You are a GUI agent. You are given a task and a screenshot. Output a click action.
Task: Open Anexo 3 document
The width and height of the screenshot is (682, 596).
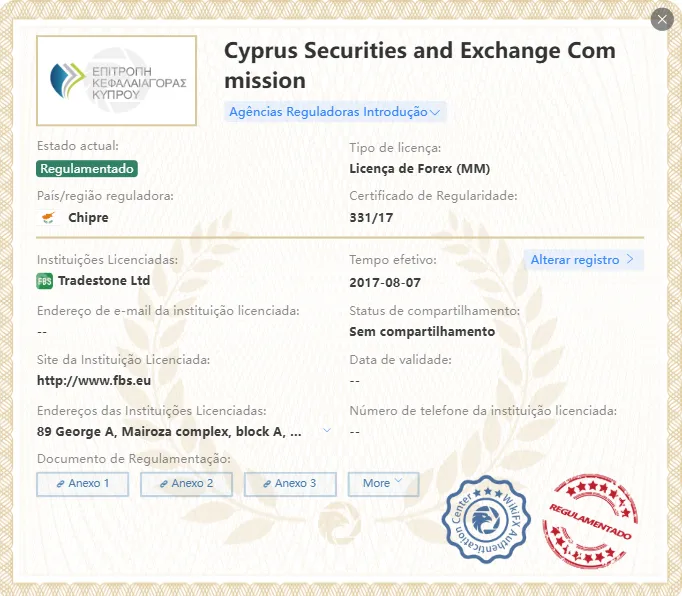(290, 484)
